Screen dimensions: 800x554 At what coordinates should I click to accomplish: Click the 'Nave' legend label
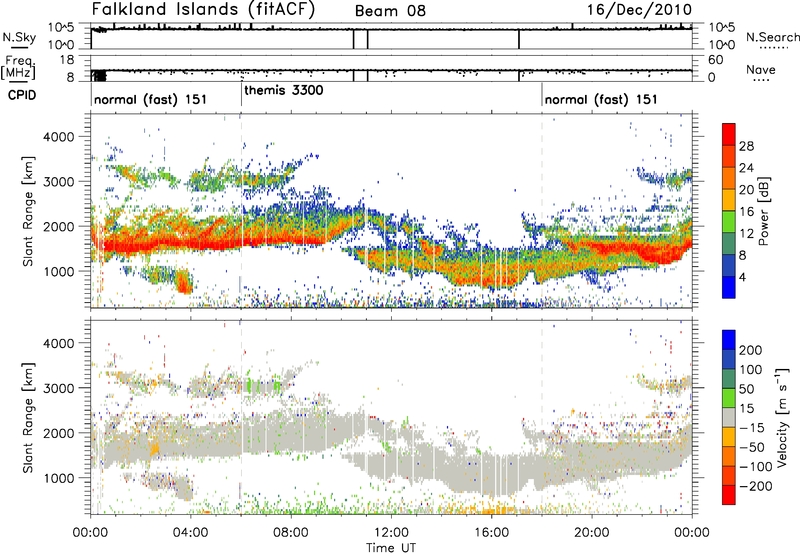tap(761, 69)
